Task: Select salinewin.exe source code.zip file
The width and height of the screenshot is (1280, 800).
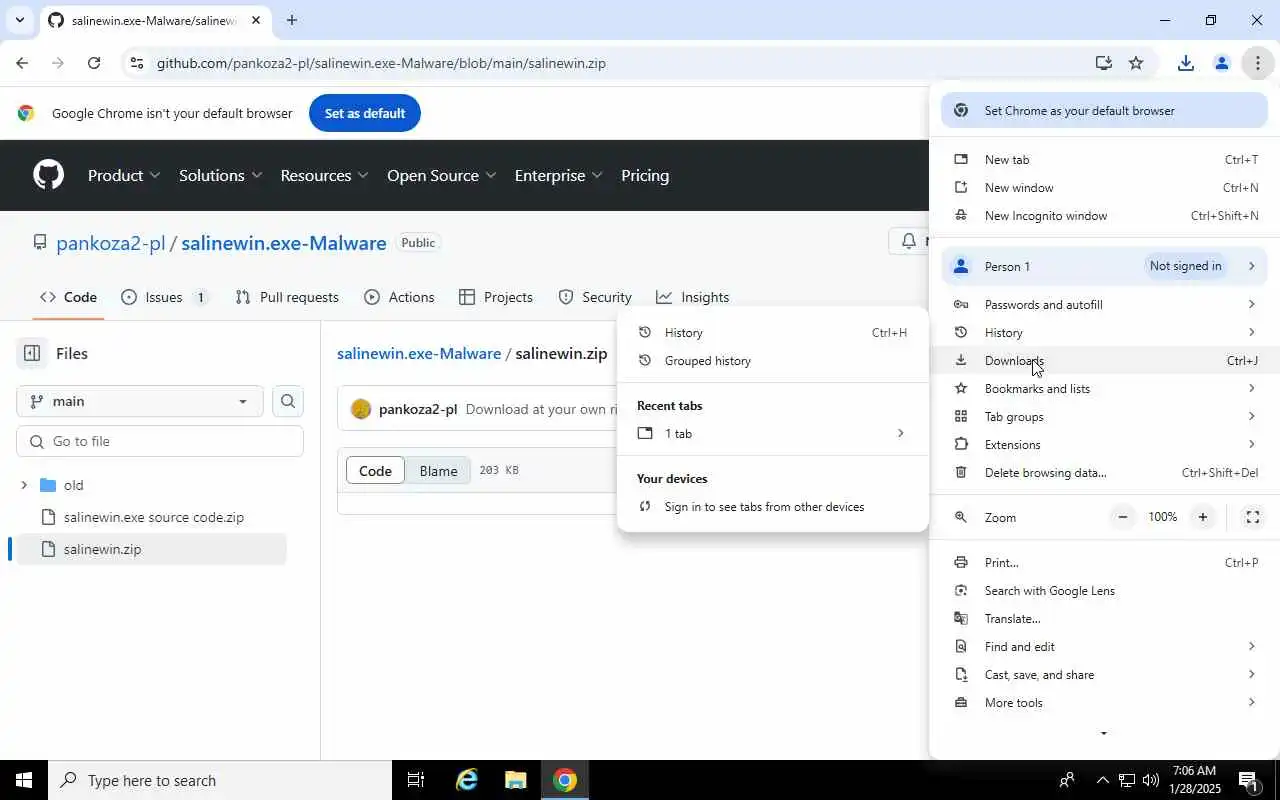Action: coord(153,517)
